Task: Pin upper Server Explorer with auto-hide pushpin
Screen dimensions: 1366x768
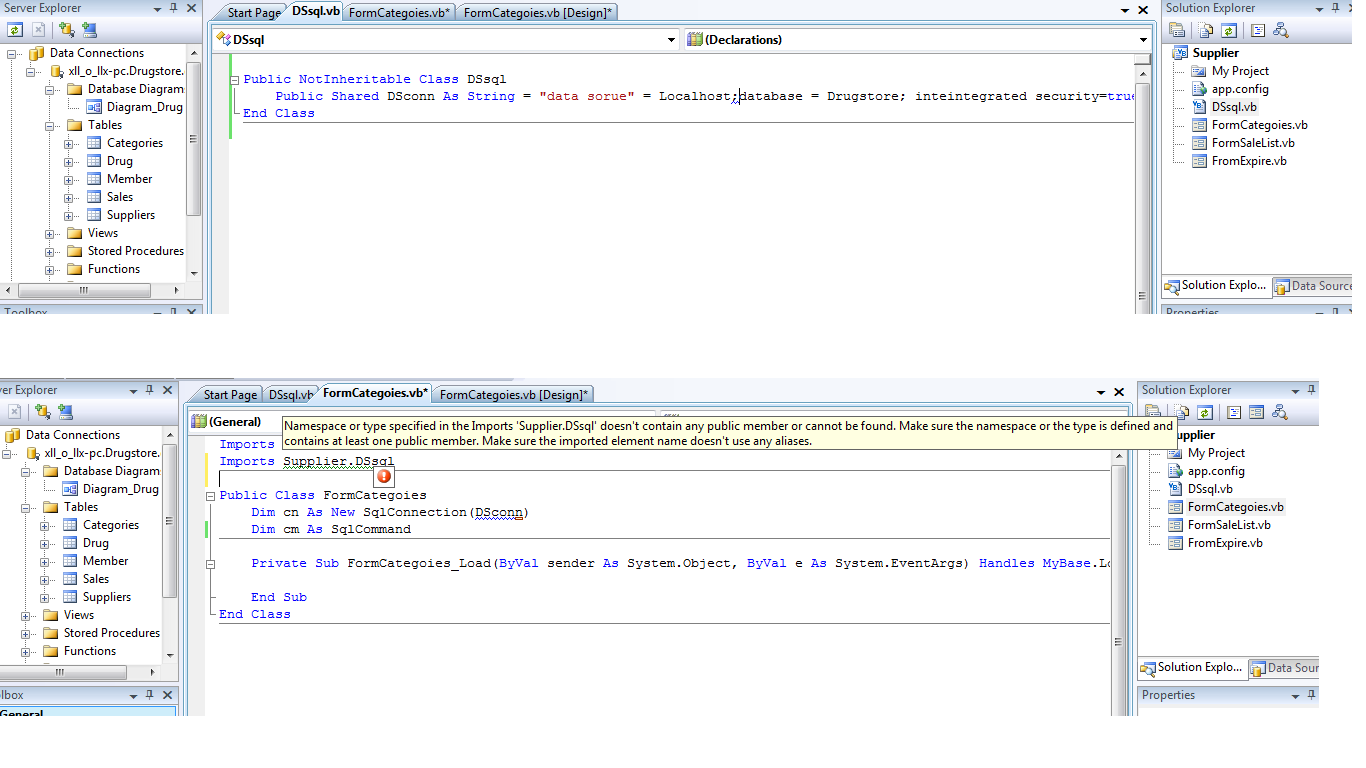Action: 174,8
